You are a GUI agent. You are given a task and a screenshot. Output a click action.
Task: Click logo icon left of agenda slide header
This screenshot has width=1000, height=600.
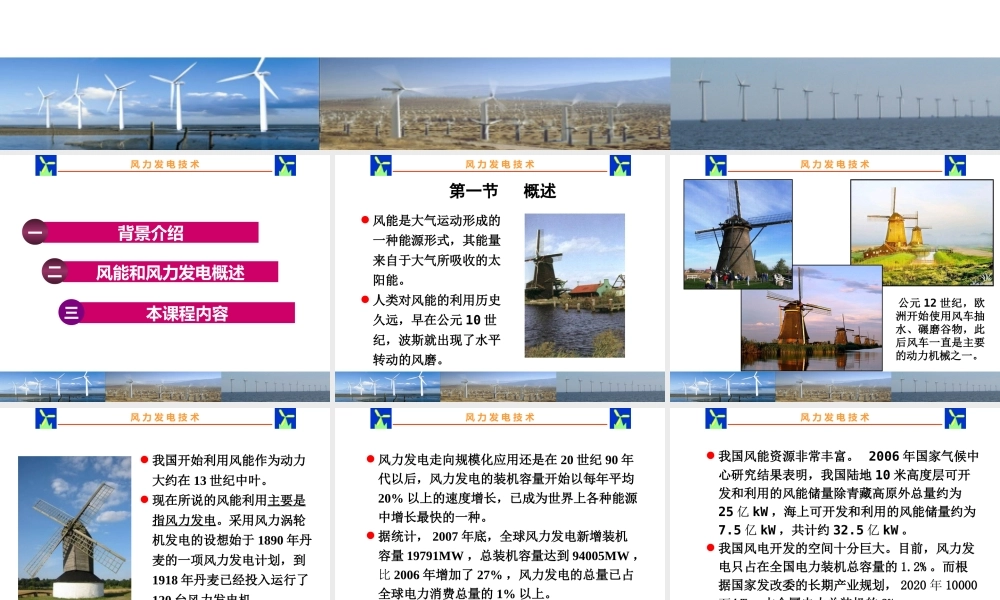coord(46,165)
